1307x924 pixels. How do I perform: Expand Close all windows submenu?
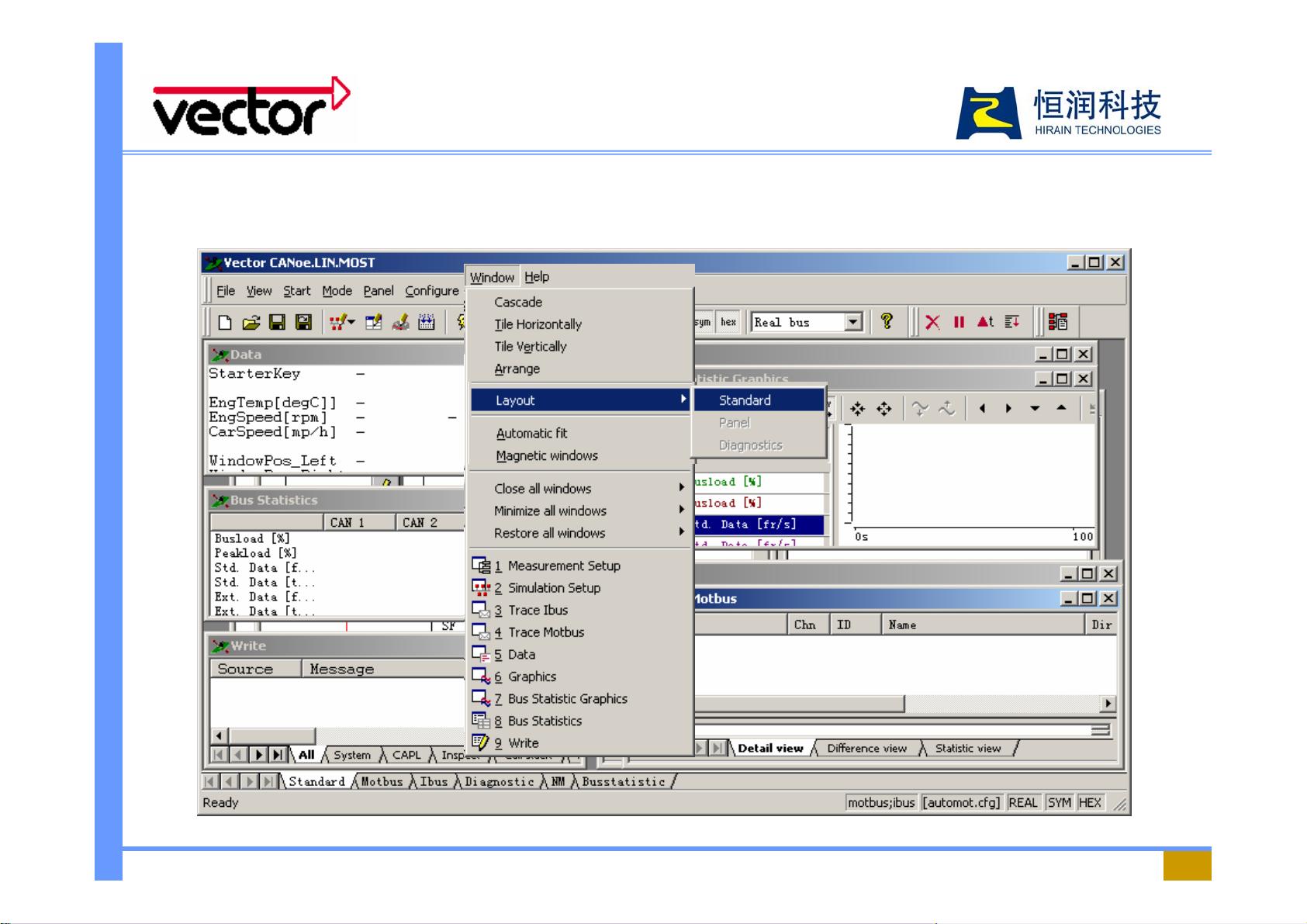[580, 488]
